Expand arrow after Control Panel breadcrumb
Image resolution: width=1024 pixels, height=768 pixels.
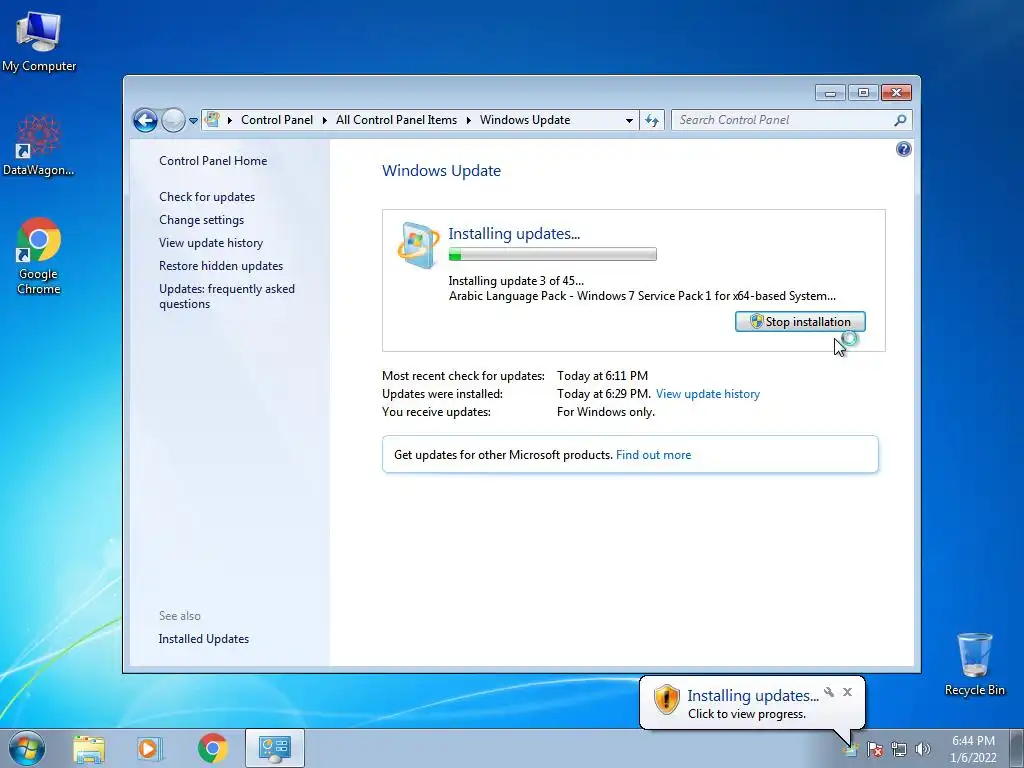pyautogui.click(x=325, y=120)
